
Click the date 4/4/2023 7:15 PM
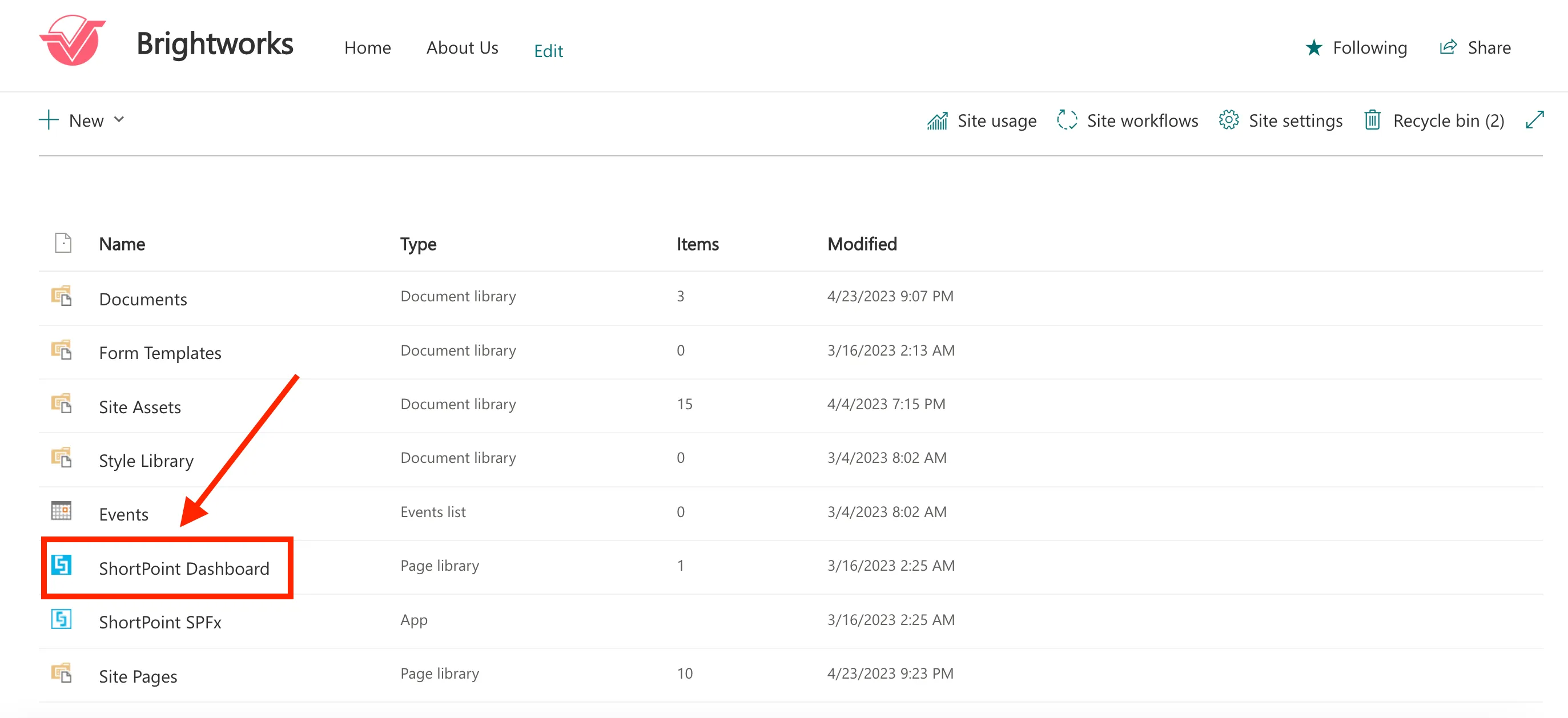[886, 404]
